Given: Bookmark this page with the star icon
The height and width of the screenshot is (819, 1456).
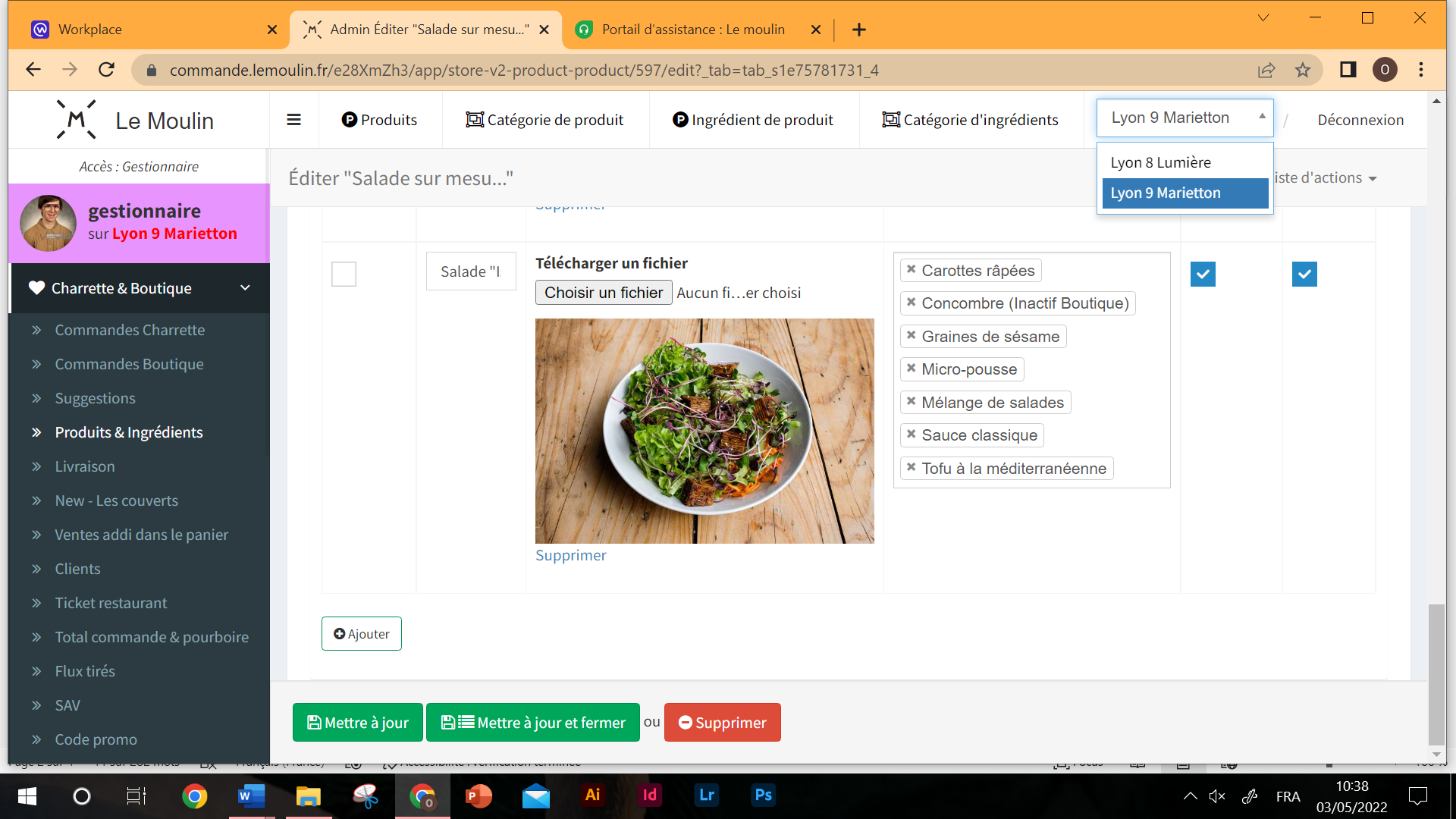Looking at the screenshot, I should tap(1302, 71).
